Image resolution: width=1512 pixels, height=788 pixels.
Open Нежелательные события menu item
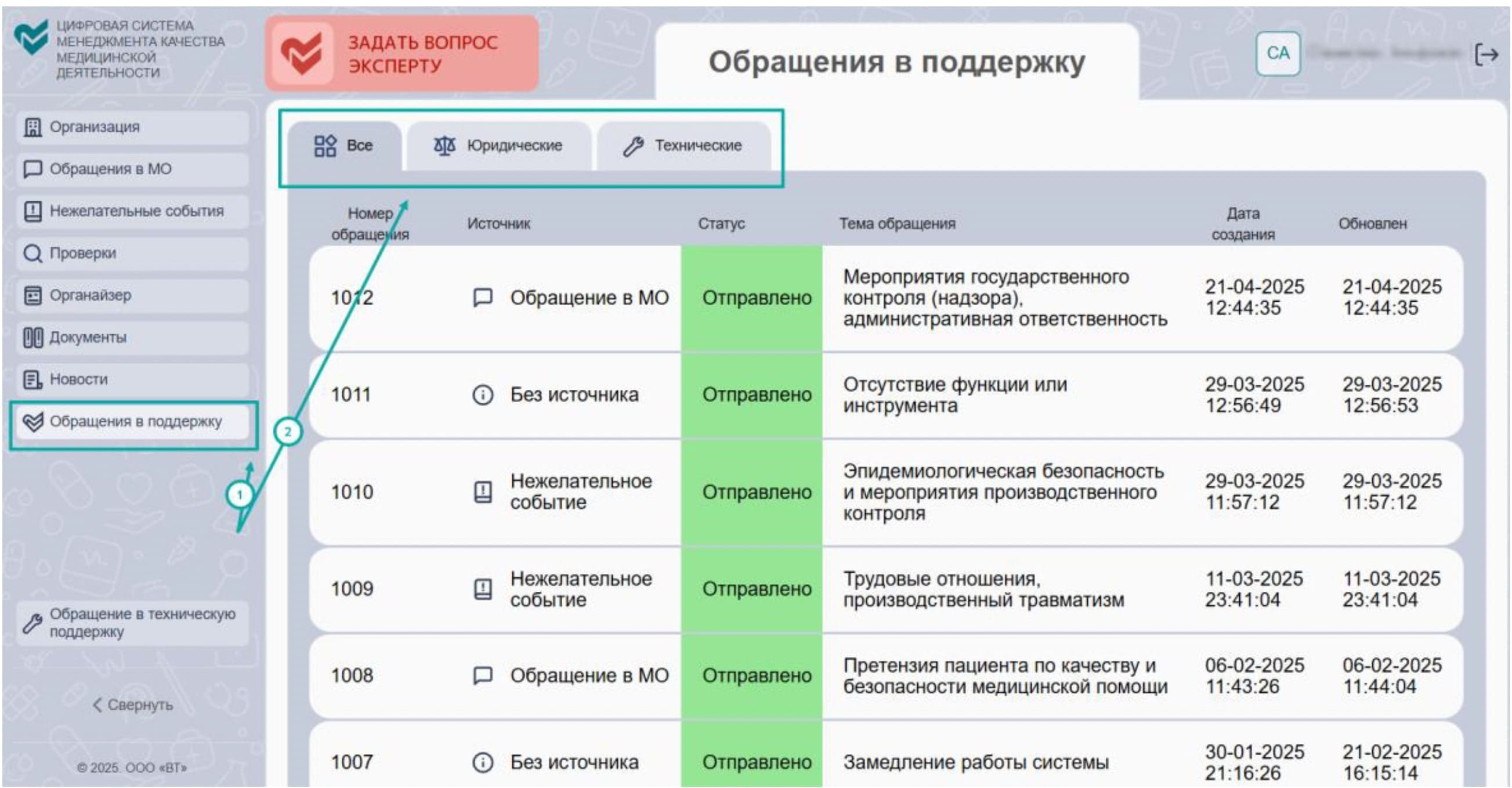(133, 211)
